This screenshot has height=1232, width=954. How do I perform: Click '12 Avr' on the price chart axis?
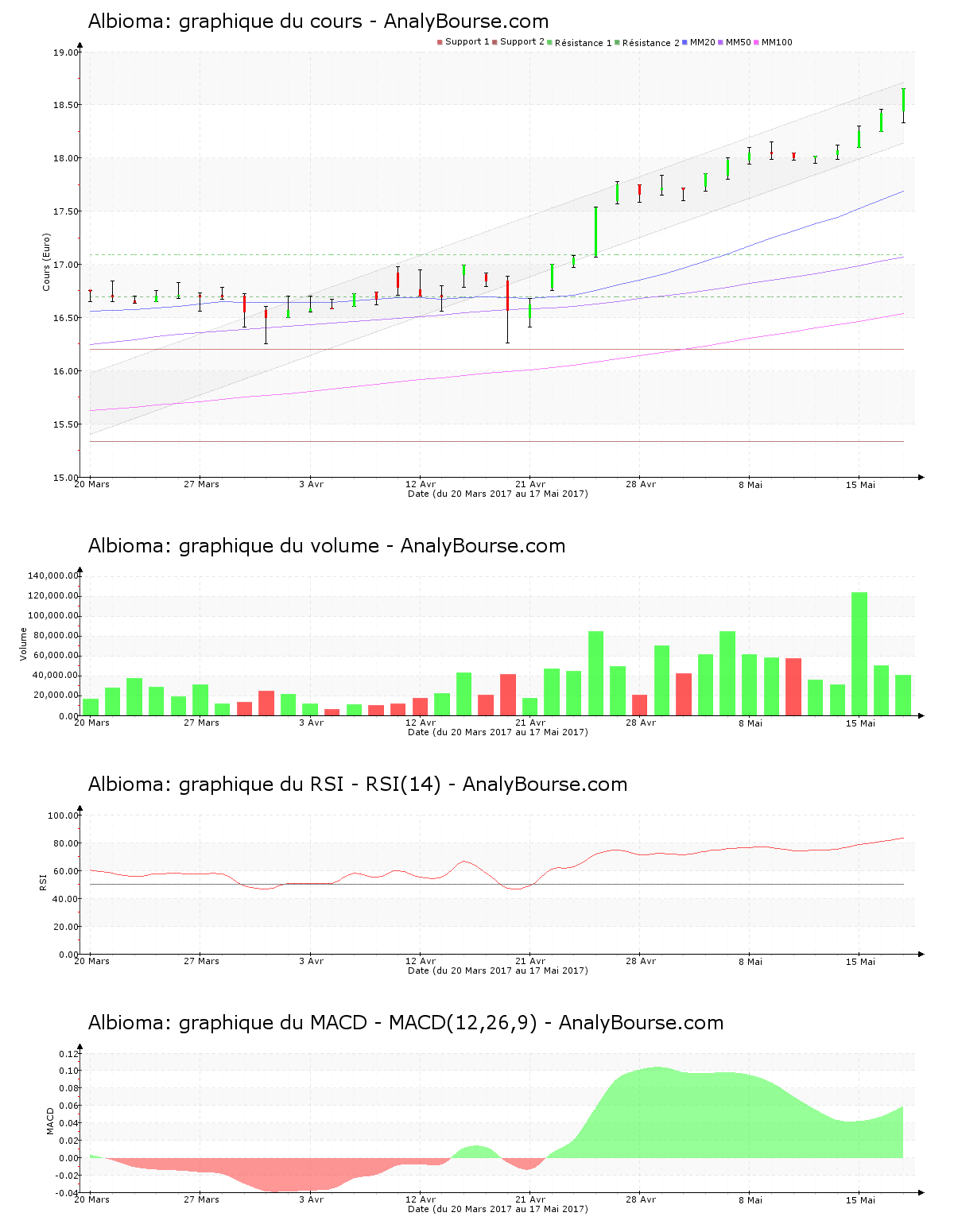coord(421,484)
